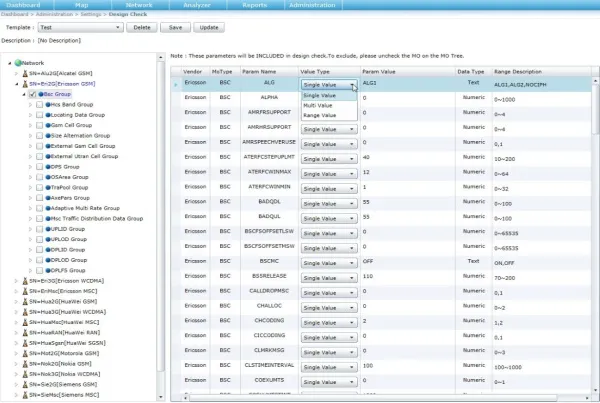Click the blue dot icon for DPS Group
600x403 pixels.
pyautogui.click(x=49, y=166)
